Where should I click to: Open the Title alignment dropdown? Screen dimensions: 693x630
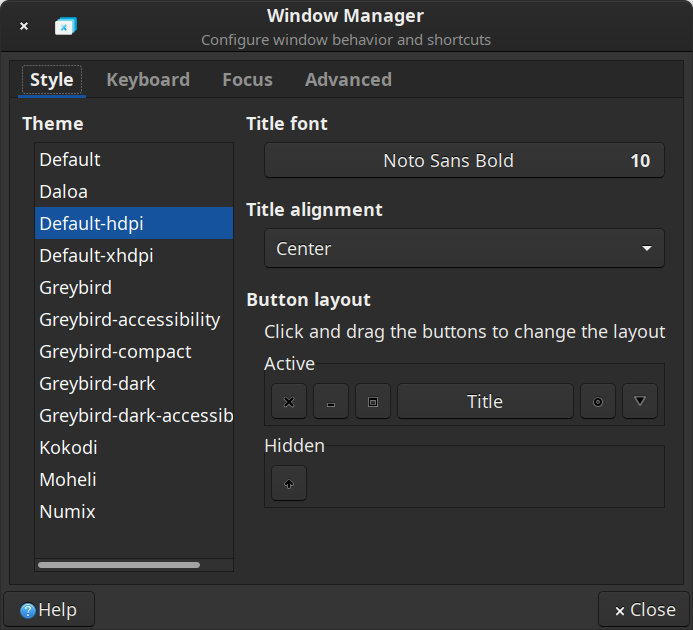pos(464,249)
